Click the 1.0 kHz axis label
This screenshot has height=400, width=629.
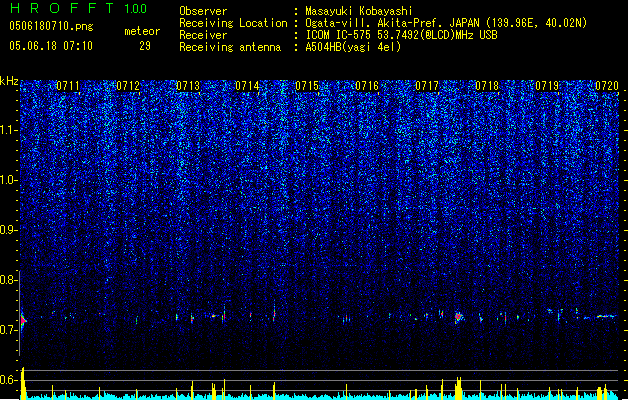click(9, 180)
